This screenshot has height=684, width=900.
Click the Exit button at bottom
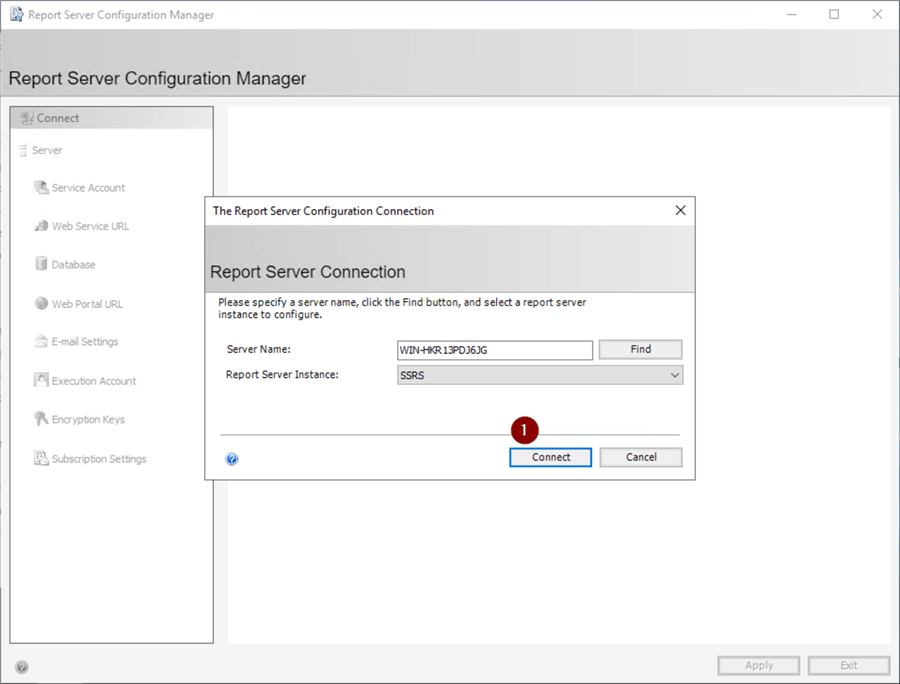[848, 666]
